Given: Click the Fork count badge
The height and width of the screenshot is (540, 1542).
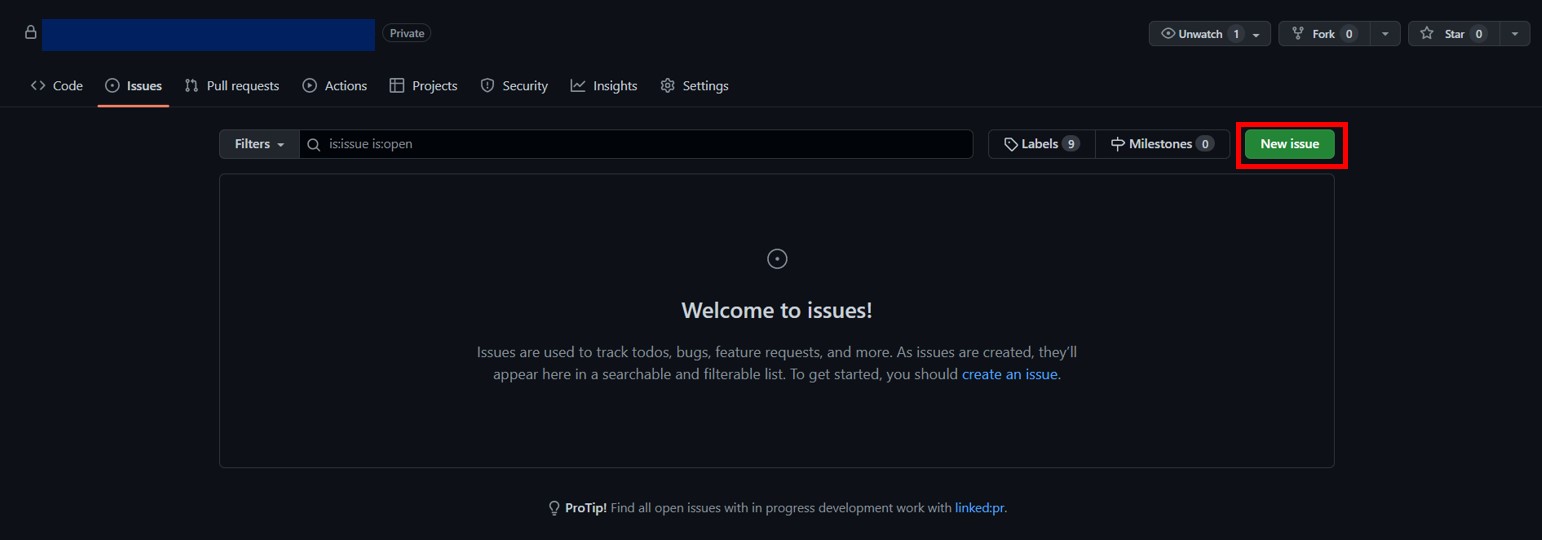Looking at the screenshot, I should point(1349,34).
